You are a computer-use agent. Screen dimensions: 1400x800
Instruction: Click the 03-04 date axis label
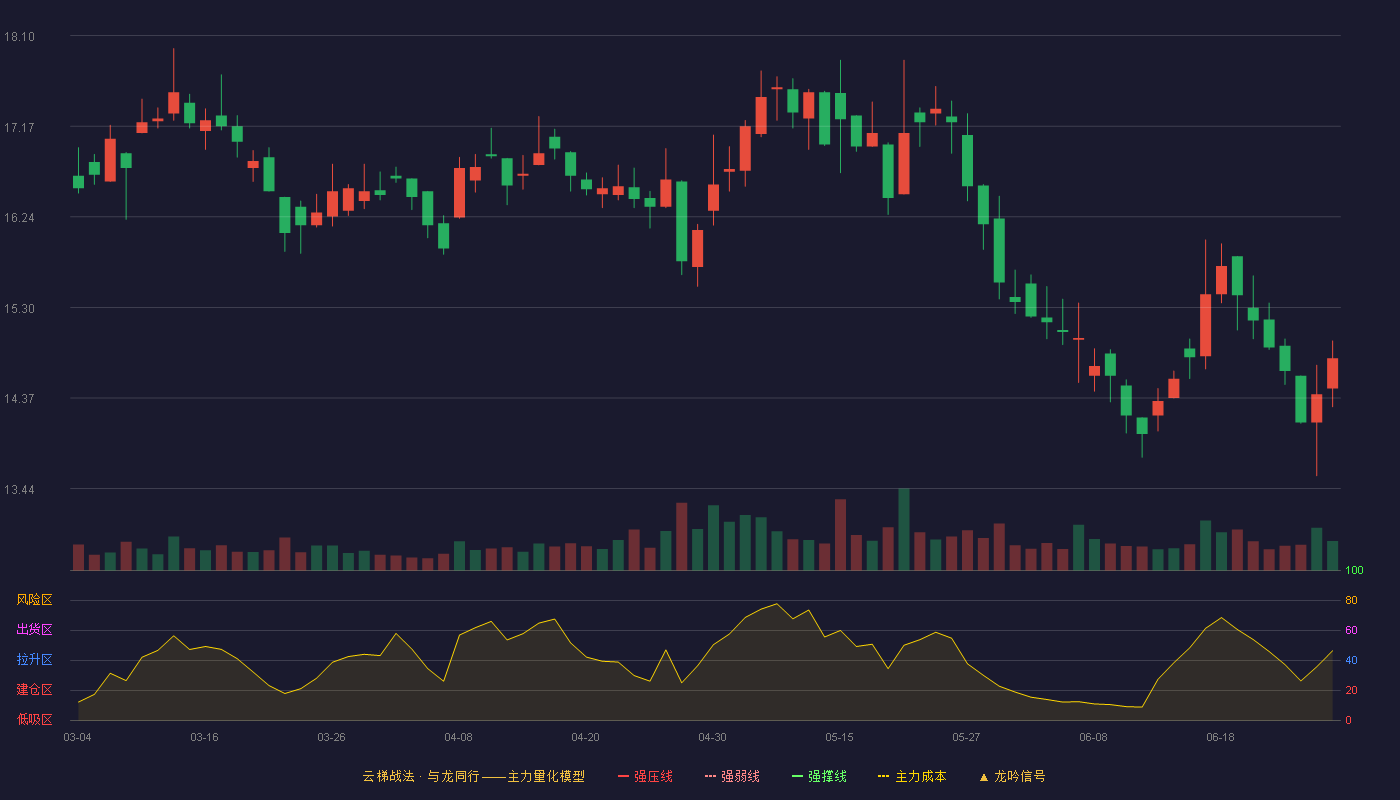click(77, 737)
